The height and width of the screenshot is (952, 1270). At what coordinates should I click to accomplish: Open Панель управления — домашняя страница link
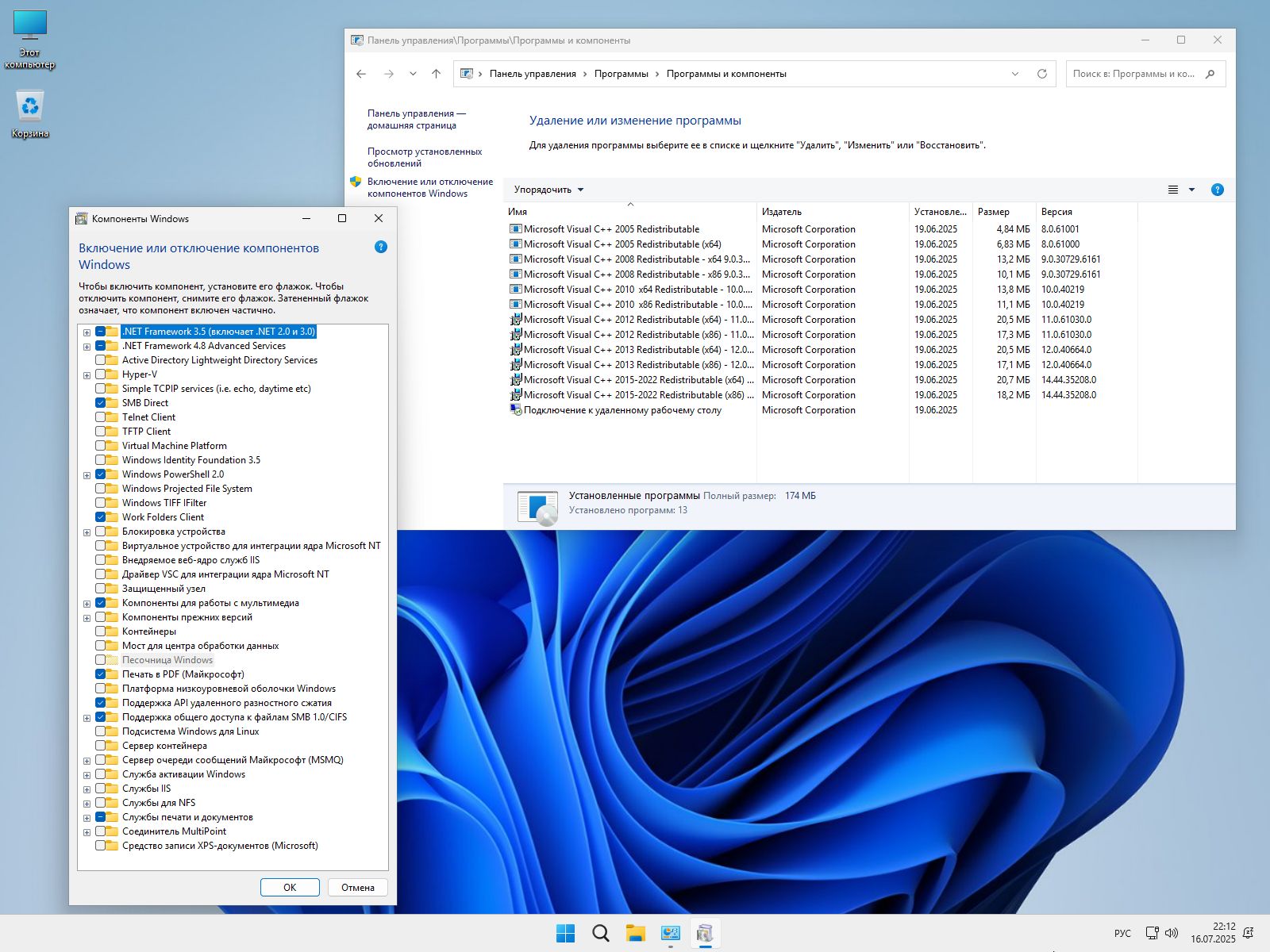(x=416, y=119)
